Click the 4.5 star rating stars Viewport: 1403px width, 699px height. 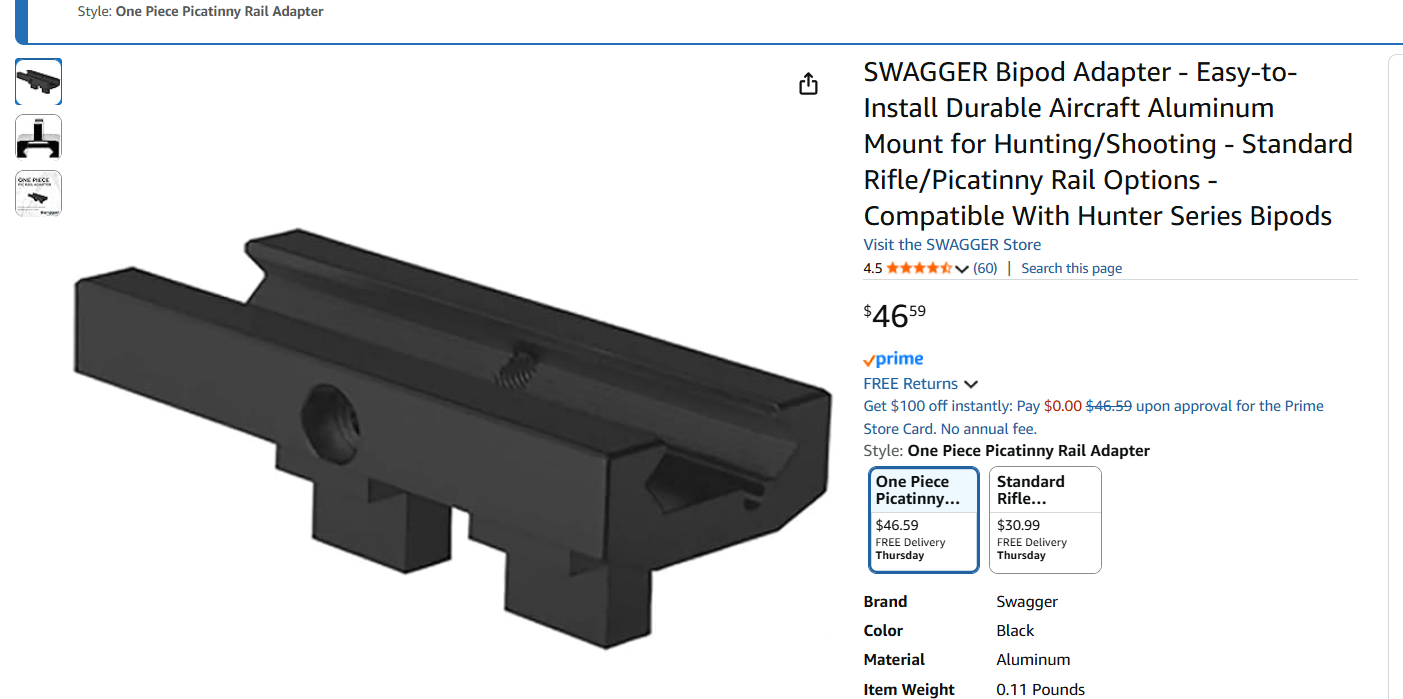919,268
